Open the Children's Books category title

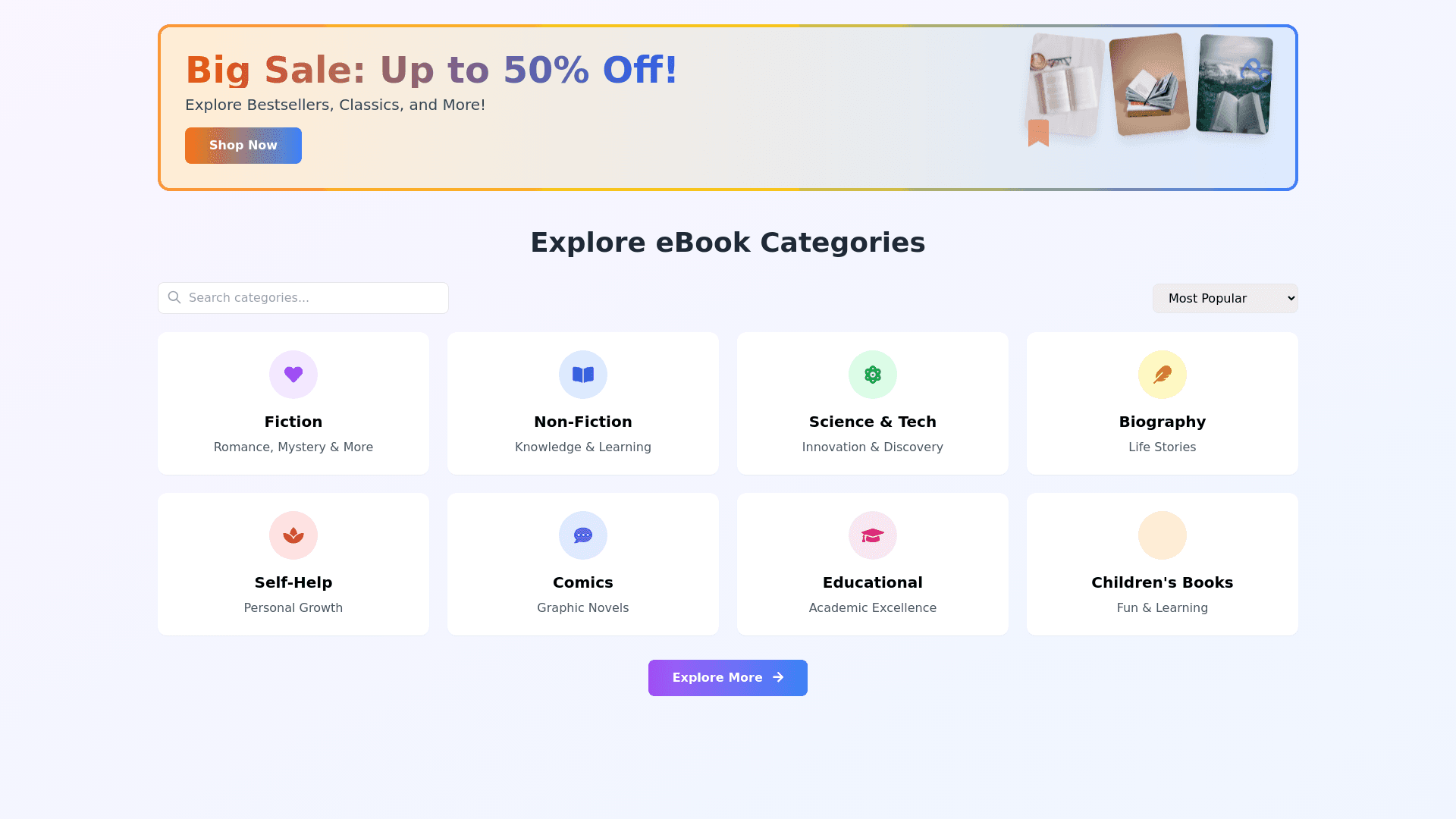click(x=1162, y=582)
